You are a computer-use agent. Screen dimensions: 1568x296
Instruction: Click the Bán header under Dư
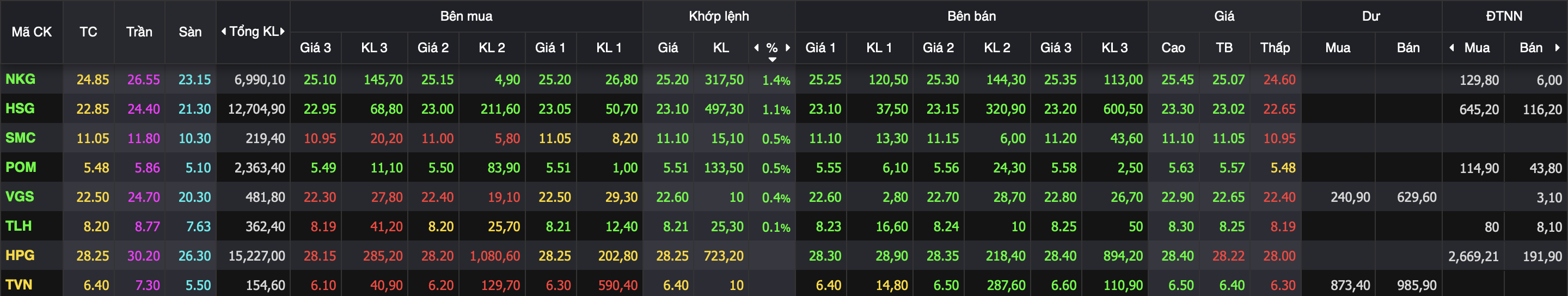(x=1408, y=47)
